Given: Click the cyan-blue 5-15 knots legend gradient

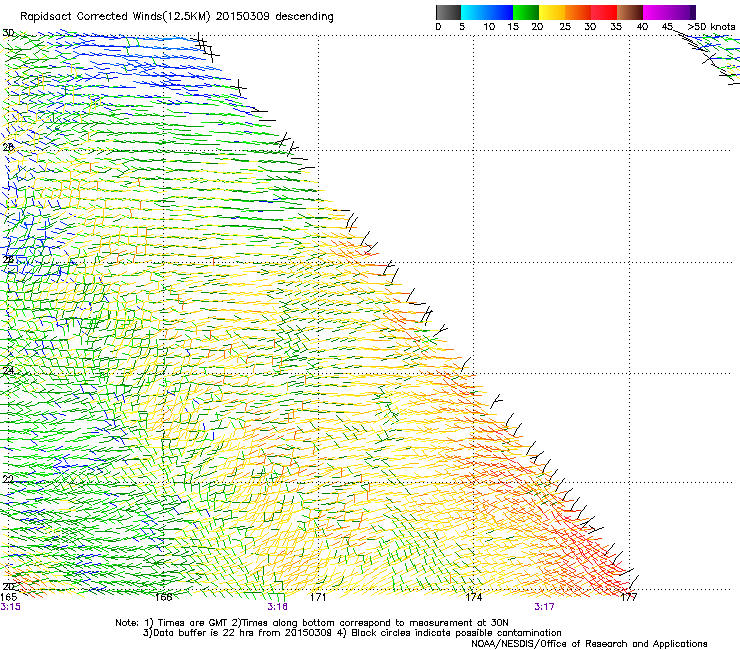Looking at the screenshot, I should pos(487,12).
